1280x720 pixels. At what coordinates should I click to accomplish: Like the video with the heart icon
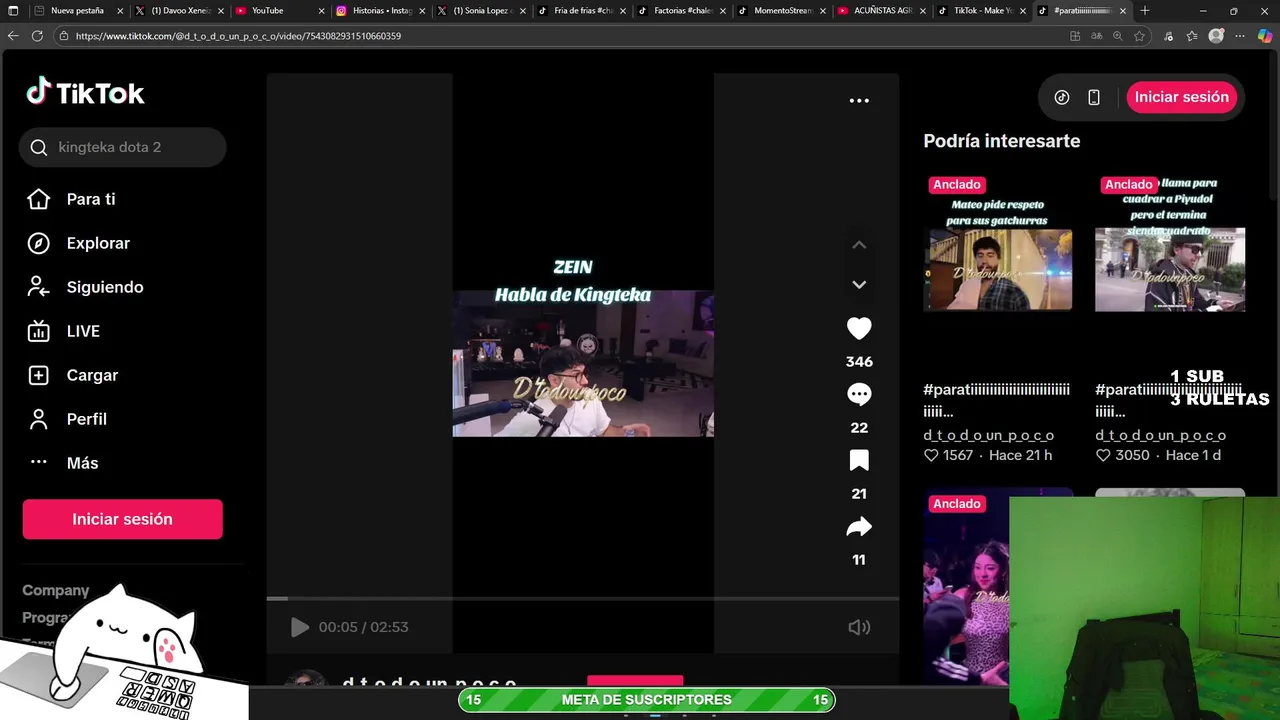point(859,329)
